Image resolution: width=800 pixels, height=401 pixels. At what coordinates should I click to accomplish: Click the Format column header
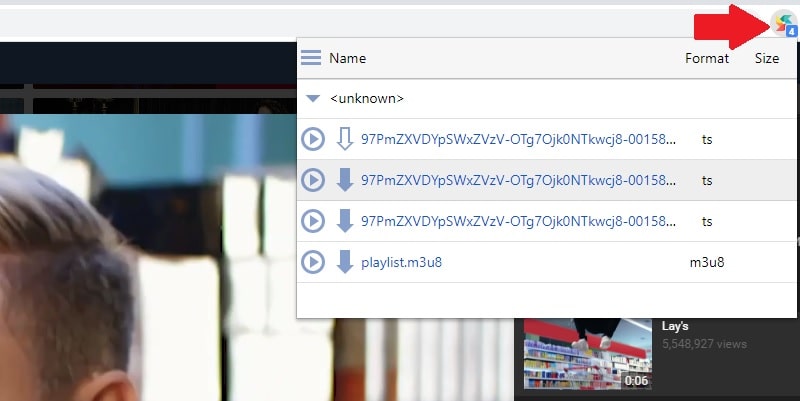706,58
